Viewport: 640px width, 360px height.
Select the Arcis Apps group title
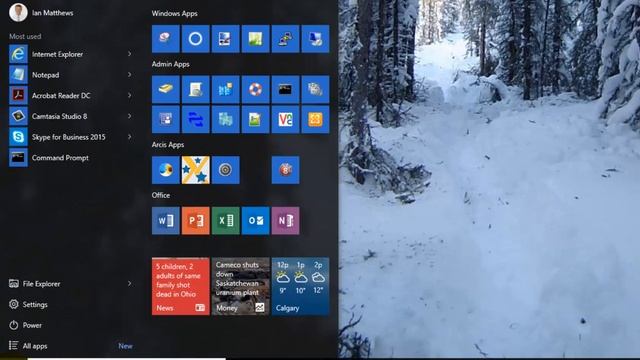pos(168,144)
